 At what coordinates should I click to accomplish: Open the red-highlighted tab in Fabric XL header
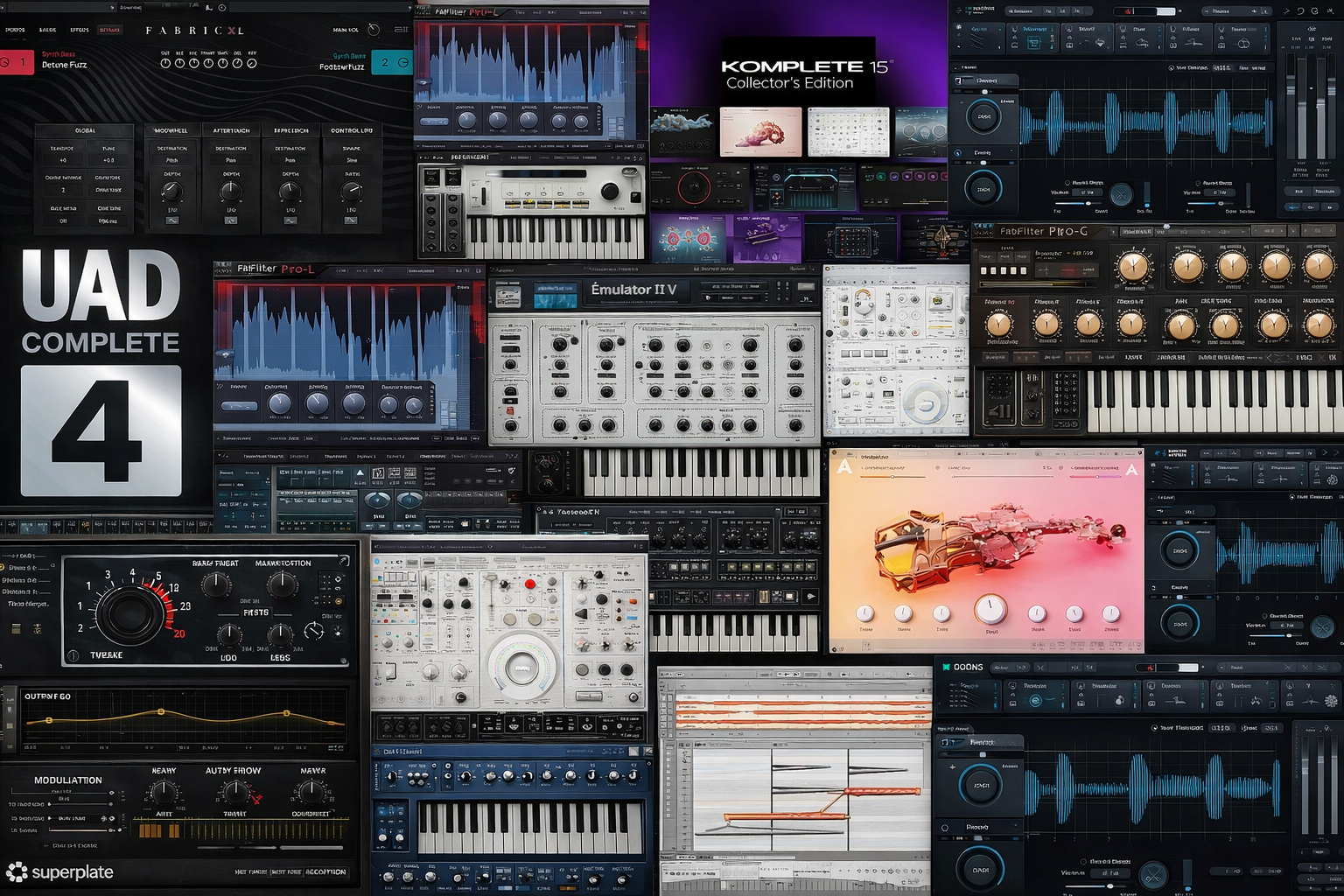pyautogui.click(x=109, y=30)
